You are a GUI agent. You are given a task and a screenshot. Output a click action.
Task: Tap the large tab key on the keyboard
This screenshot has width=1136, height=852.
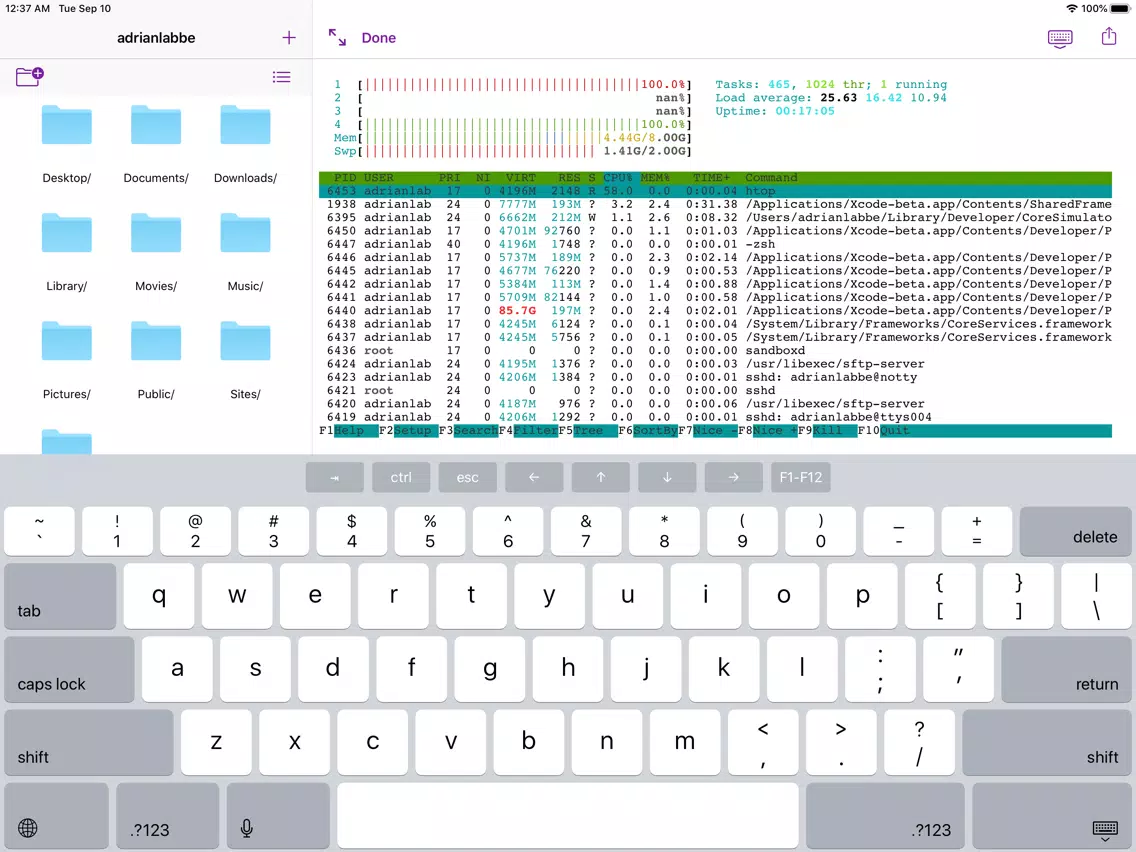(60, 597)
